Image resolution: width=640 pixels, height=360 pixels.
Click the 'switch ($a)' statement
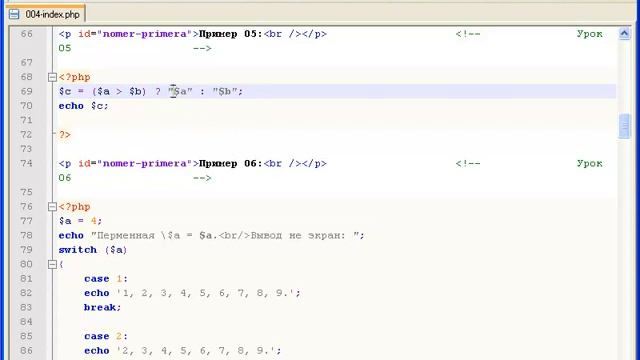pos(93,250)
